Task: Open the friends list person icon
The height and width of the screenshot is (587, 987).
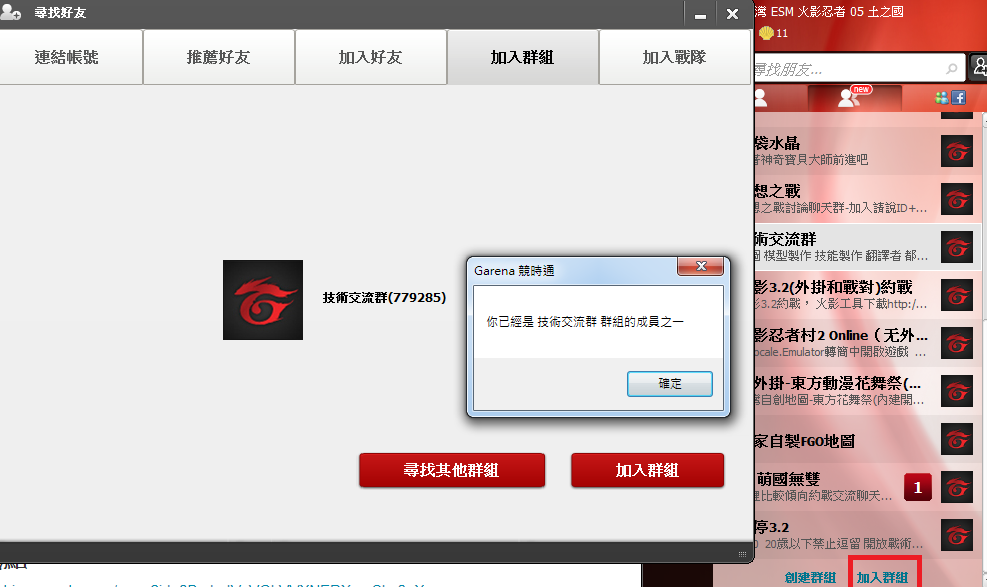Action: (760, 98)
